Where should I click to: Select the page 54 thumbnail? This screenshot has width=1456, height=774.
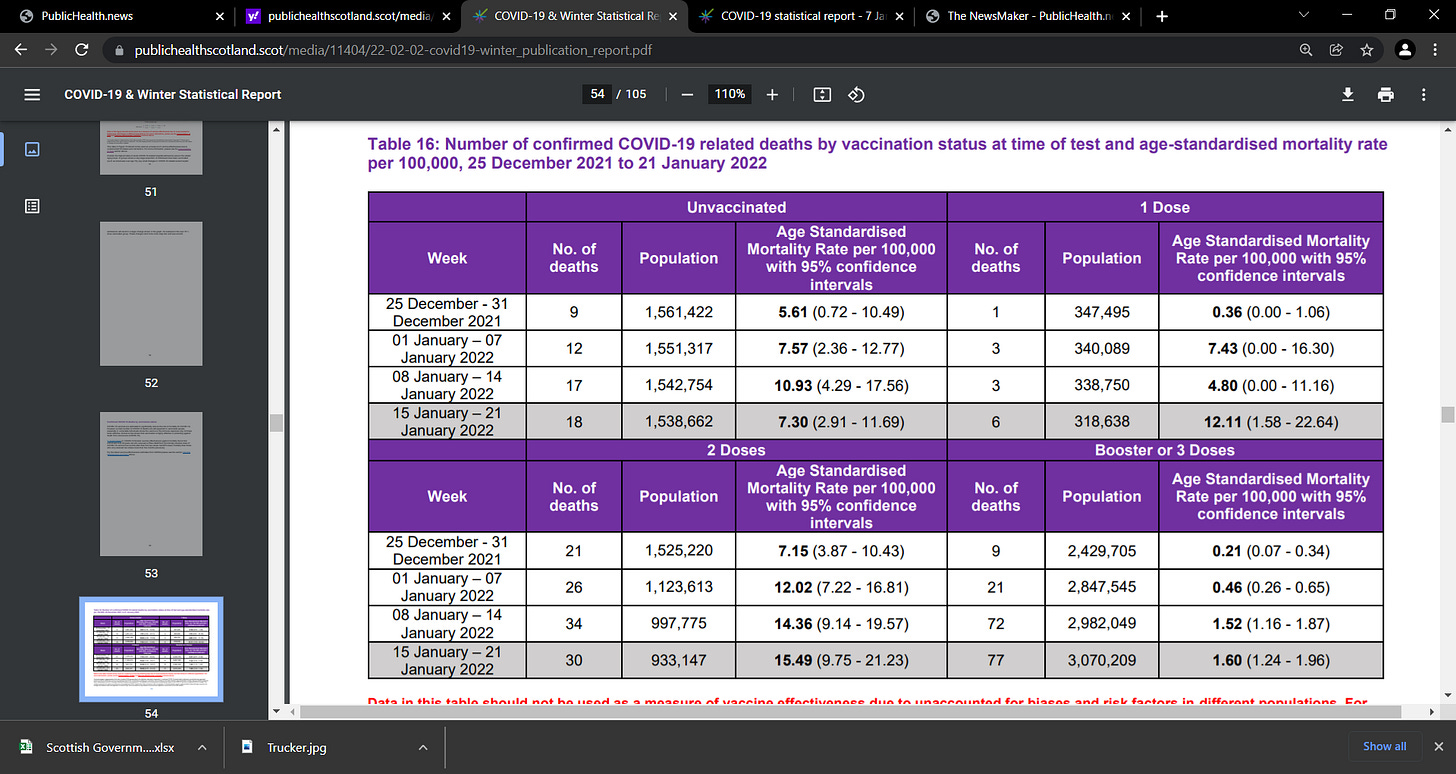[151, 649]
